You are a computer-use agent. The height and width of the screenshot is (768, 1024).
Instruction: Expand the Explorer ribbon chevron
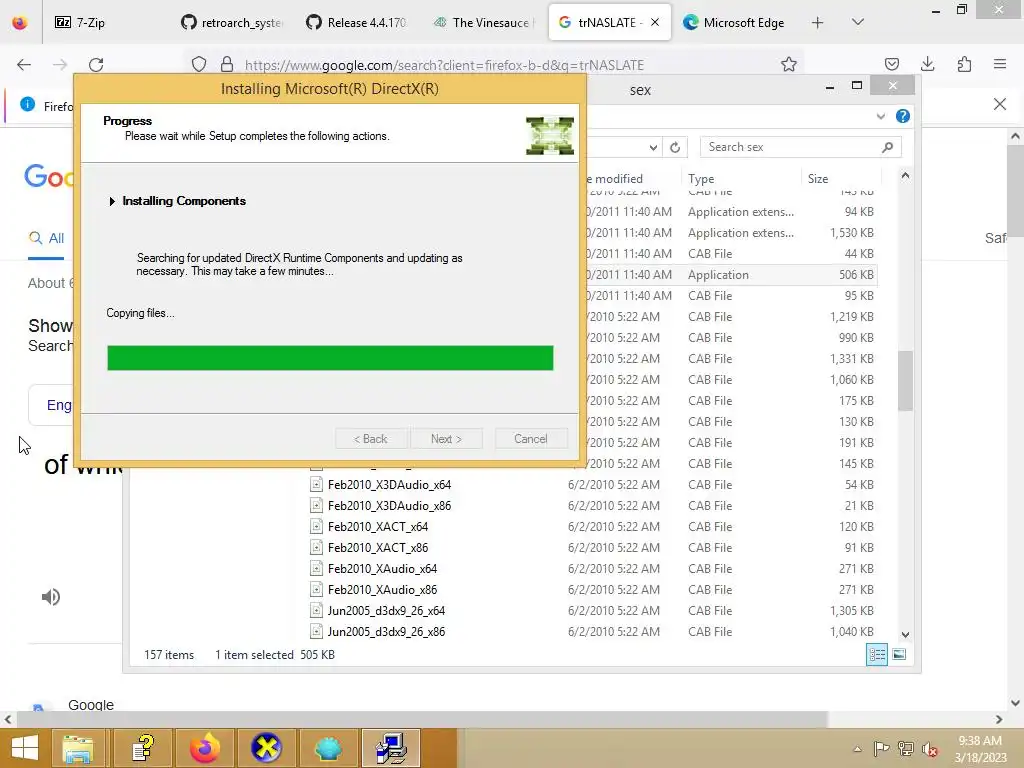pos(881,116)
